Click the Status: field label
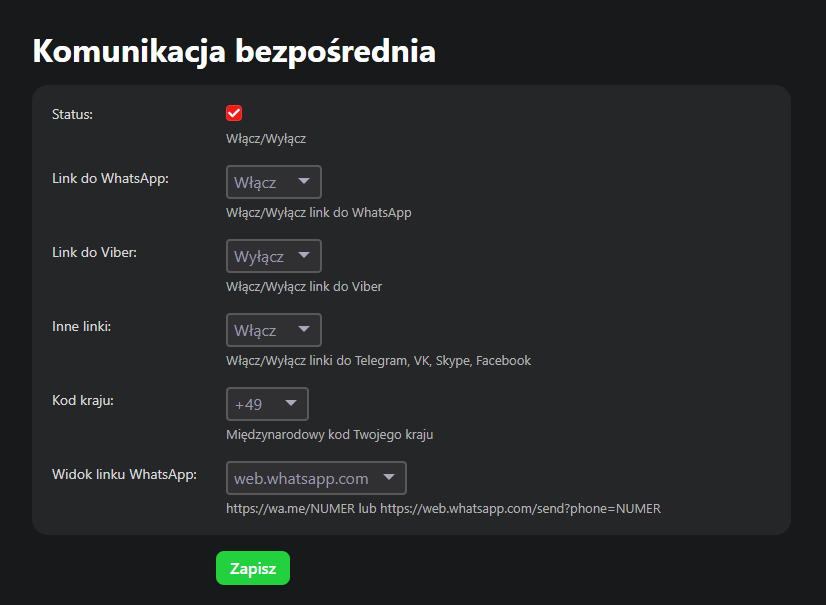This screenshot has height=605, width=826. coord(72,114)
